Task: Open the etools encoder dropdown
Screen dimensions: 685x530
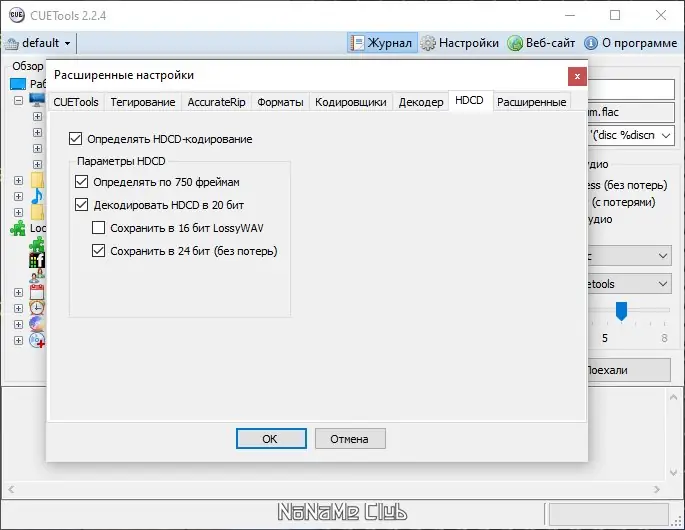Action: click(663, 284)
